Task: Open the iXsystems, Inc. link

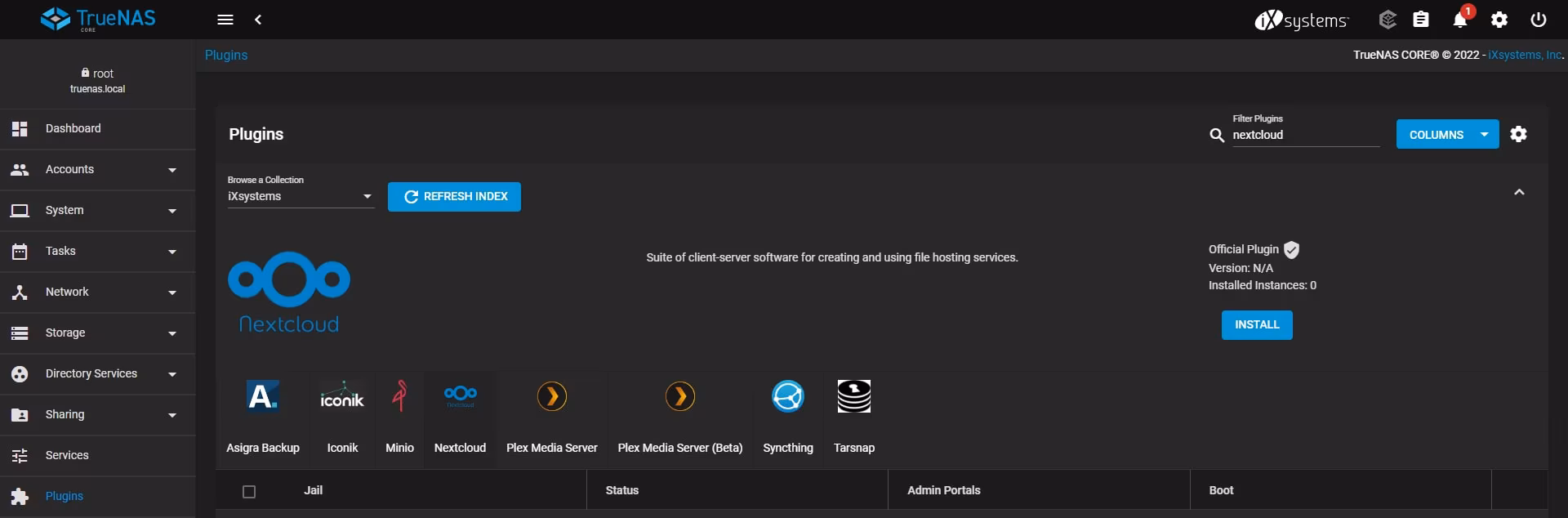Action: (x=1525, y=56)
